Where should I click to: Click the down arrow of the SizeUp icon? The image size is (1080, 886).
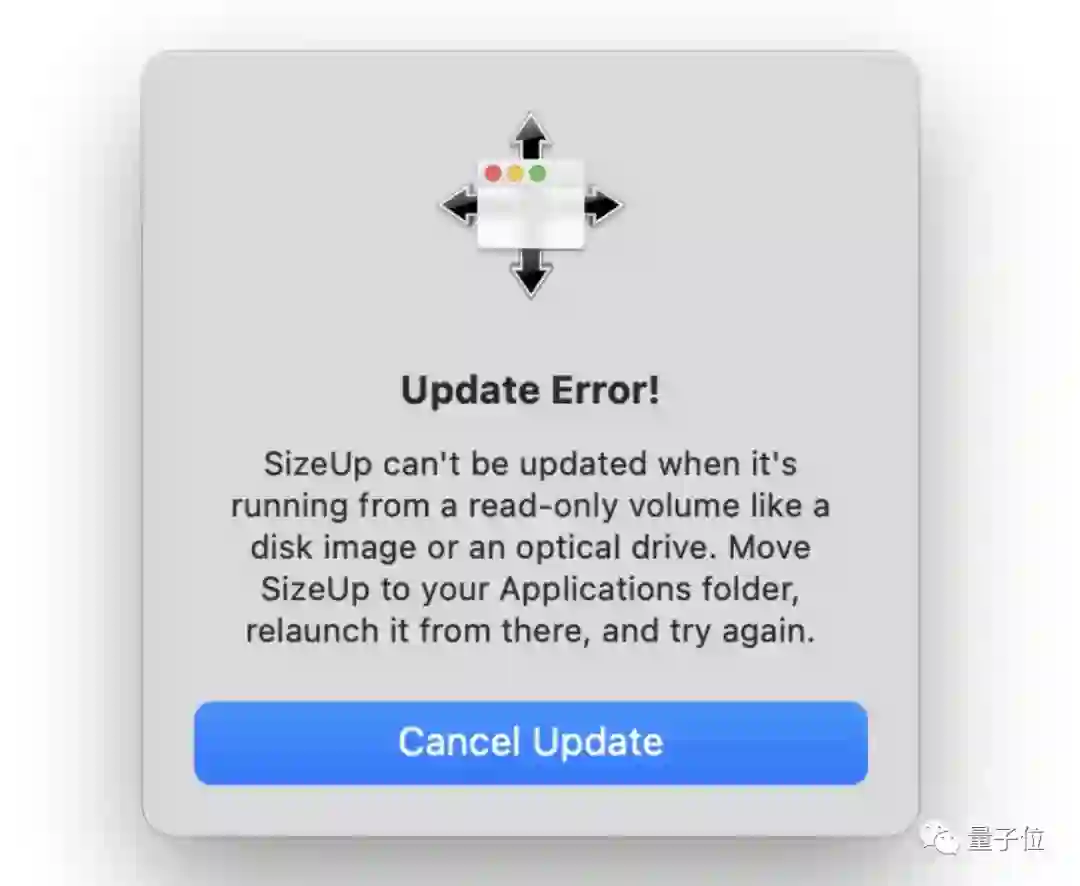531,273
